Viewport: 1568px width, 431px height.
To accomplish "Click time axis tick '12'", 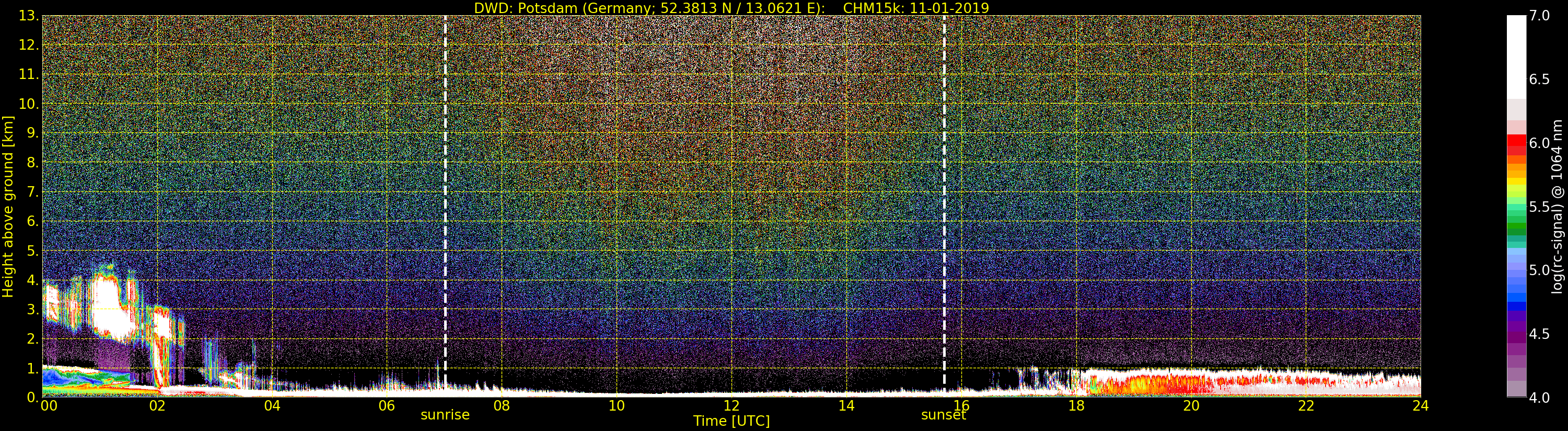I will pyautogui.click(x=731, y=406).
